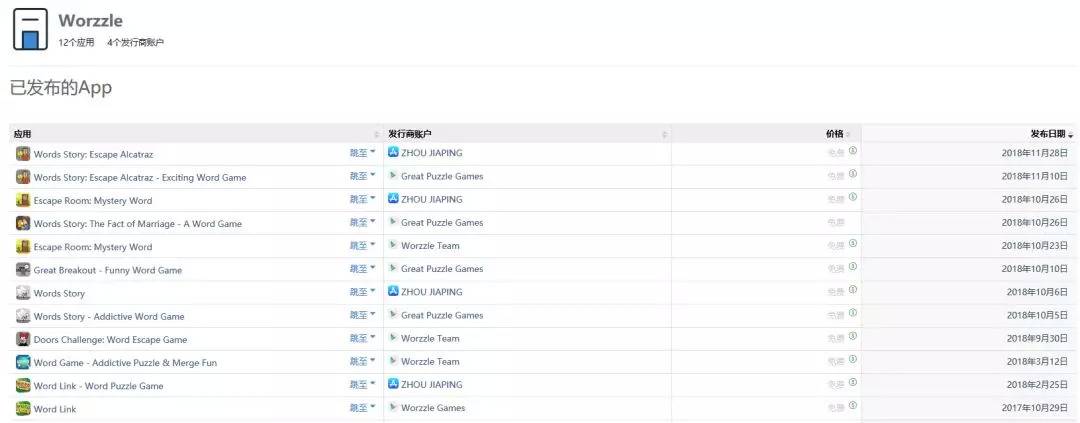Screen dimensions: 1080x423
Task: Open Worzzle Games publisher account link
Action: (x=433, y=408)
